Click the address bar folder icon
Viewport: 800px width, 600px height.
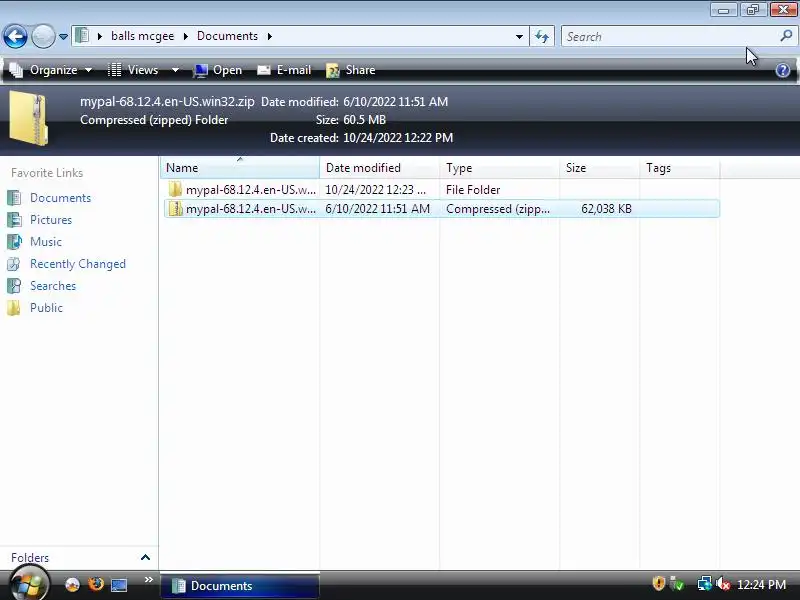click(x=82, y=36)
